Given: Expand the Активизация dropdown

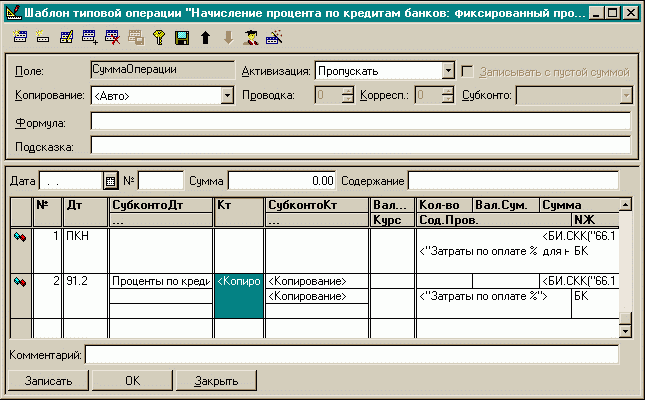Looking at the screenshot, I should (448, 72).
